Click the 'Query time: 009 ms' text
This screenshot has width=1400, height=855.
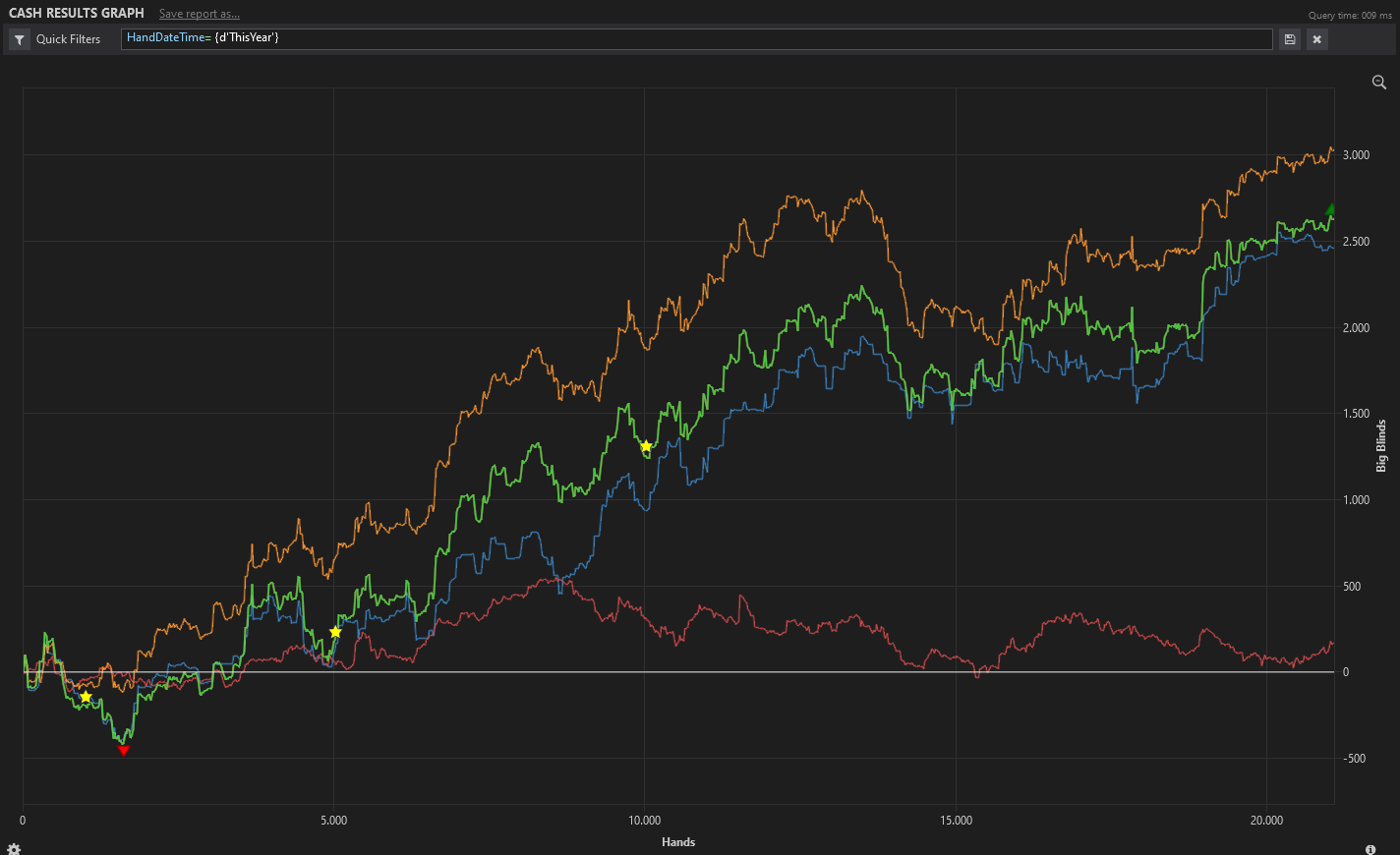tap(1350, 16)
